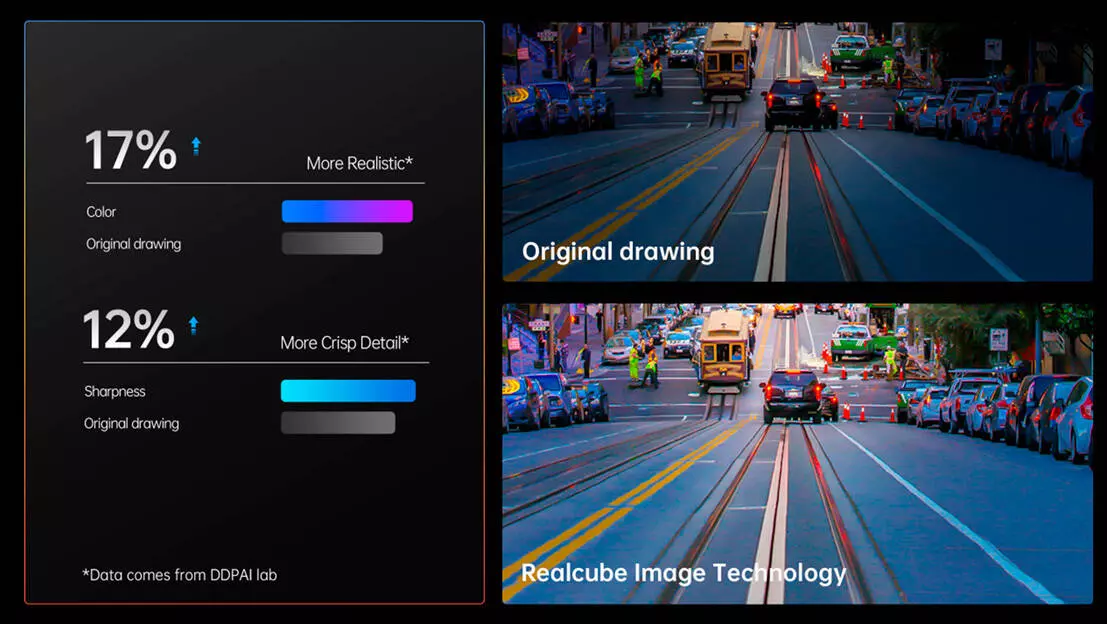The width and height of the screenshot is (1107, 624).
Task: Click the purple gradient Color bar
Action: [347, 211]
